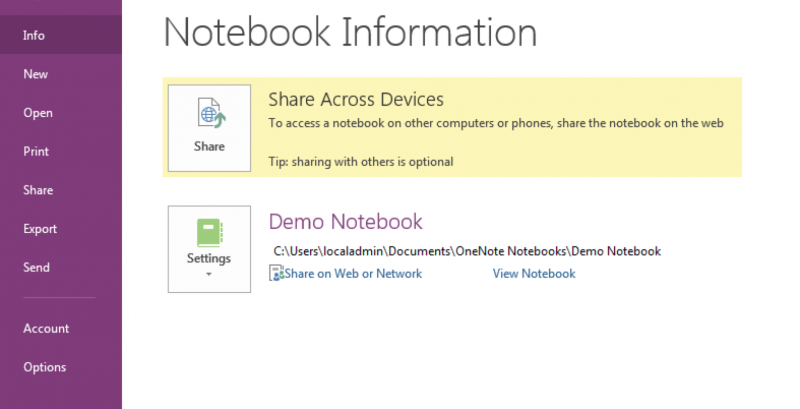Click the small icon beside Share on Web
Viewport: 800px width, 409px height.
tap(276, 274)
